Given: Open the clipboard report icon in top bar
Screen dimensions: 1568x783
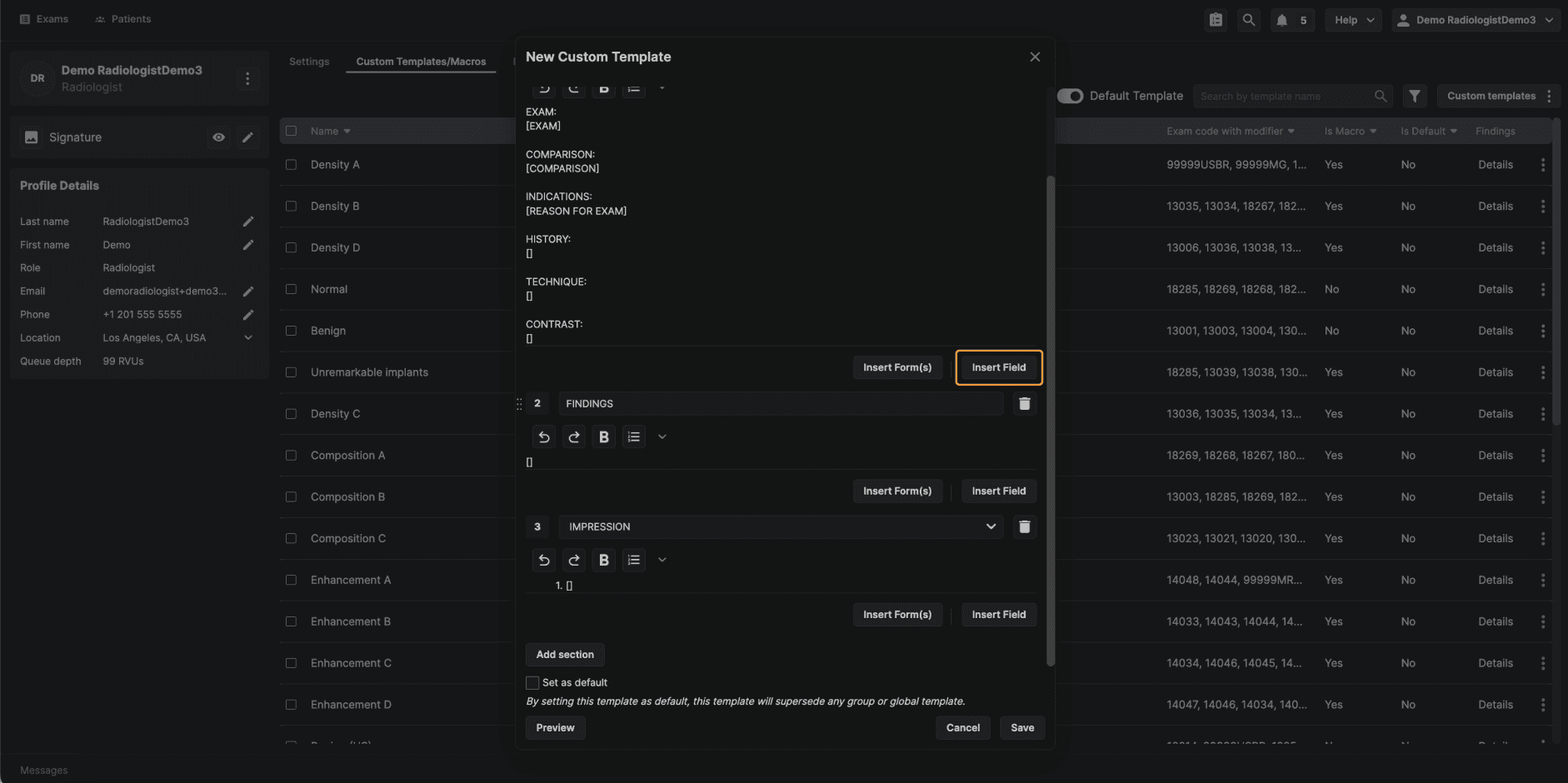Looking at the screenshot, I should (1216, 20).
